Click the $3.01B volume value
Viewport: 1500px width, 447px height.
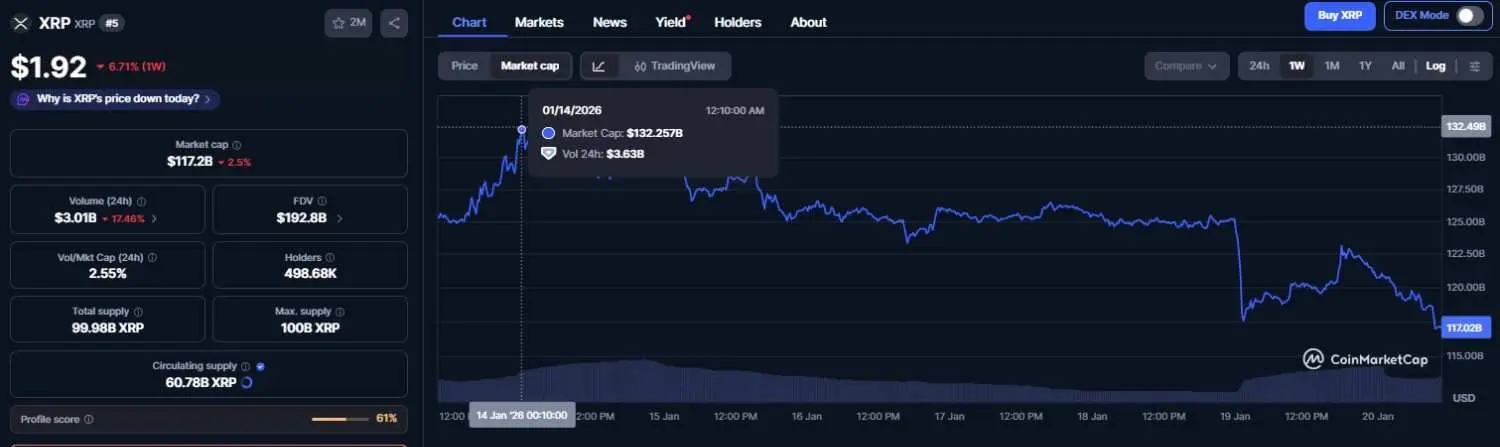click(76, 218)
